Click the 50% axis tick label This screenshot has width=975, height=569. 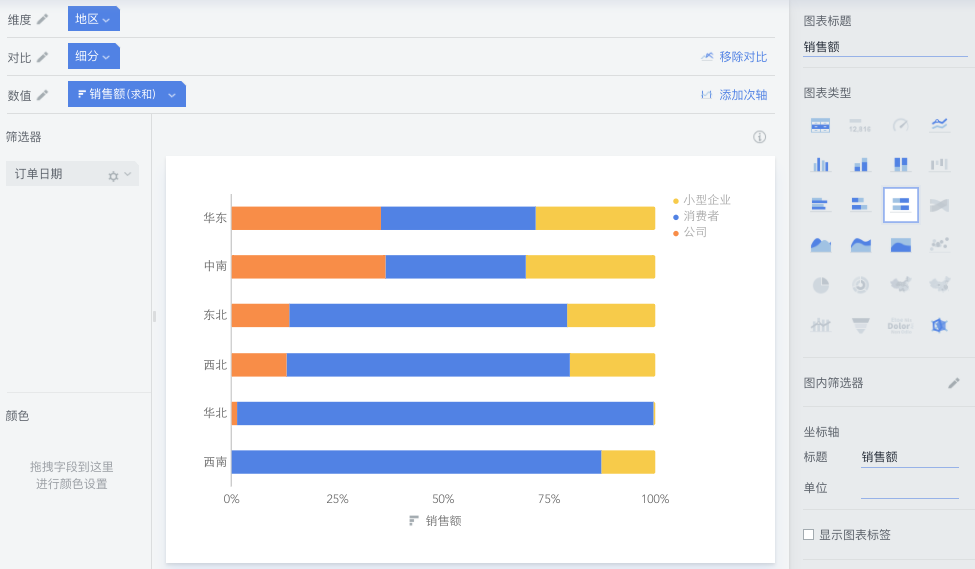pos(443,499)
